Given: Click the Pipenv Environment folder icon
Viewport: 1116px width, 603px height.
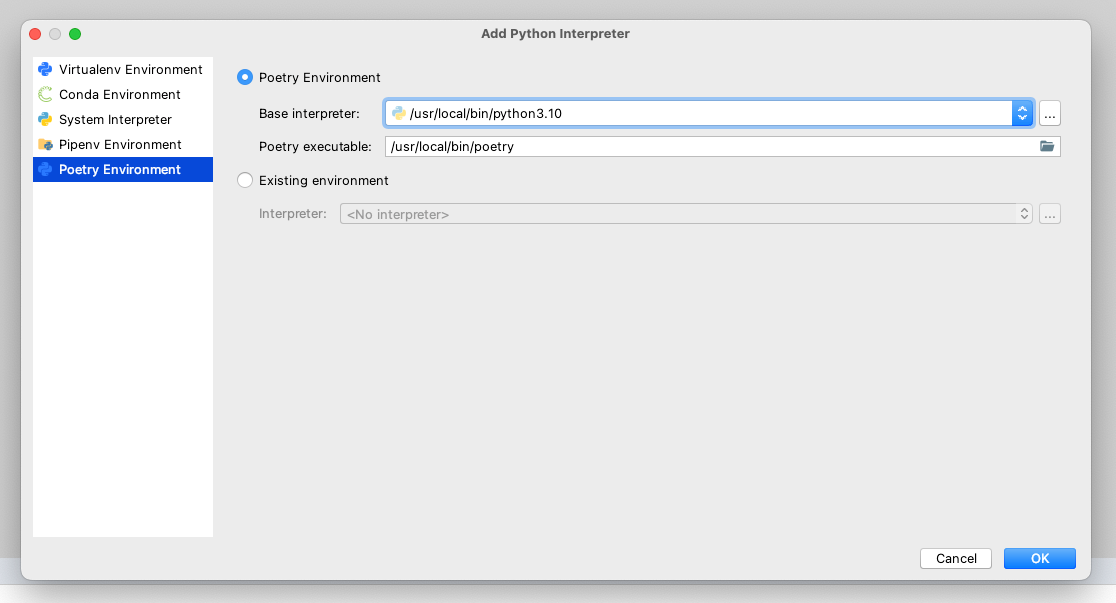Looking at the screenshot, I should [45, 145].
